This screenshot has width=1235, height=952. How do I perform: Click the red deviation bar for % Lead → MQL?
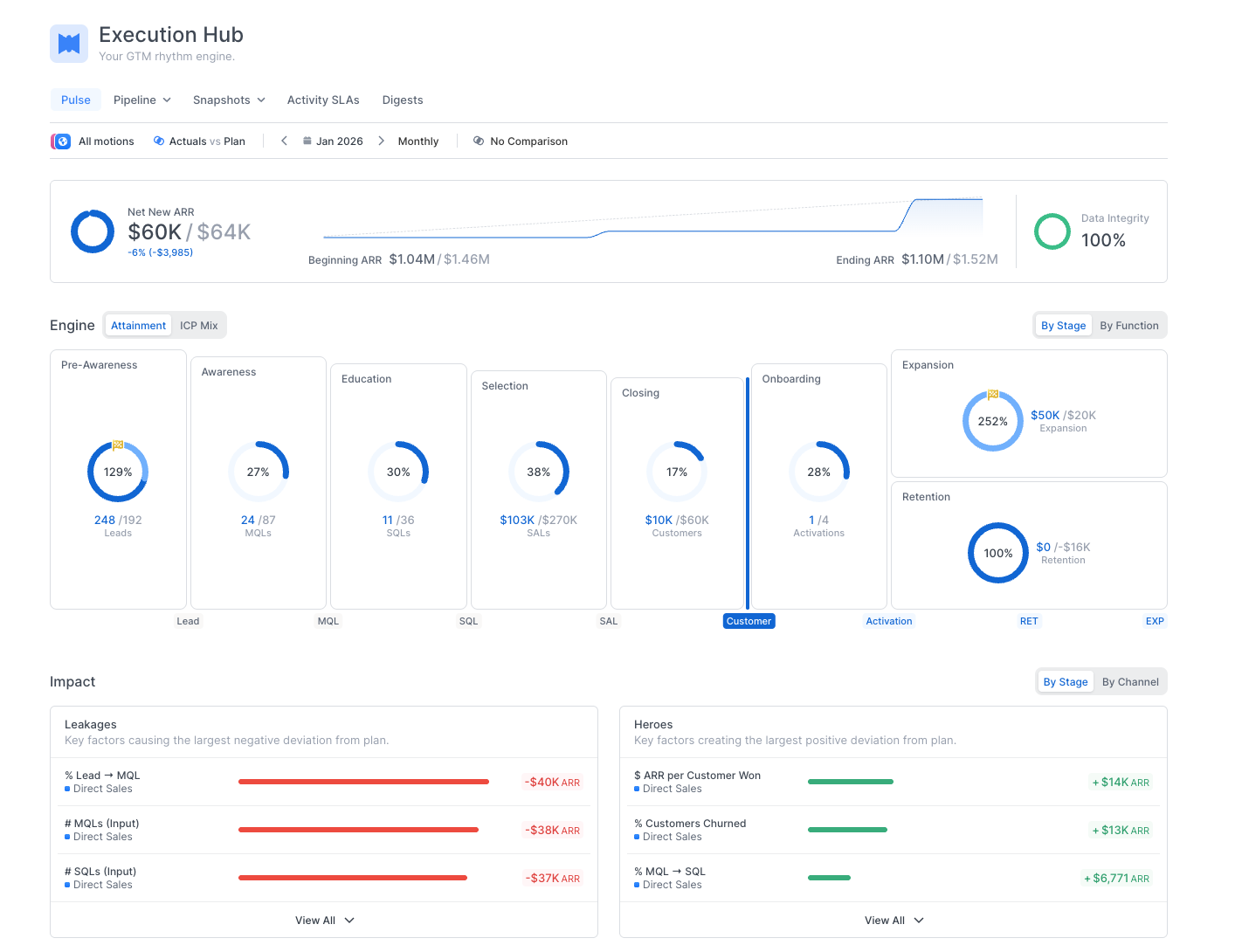(363, 782)
